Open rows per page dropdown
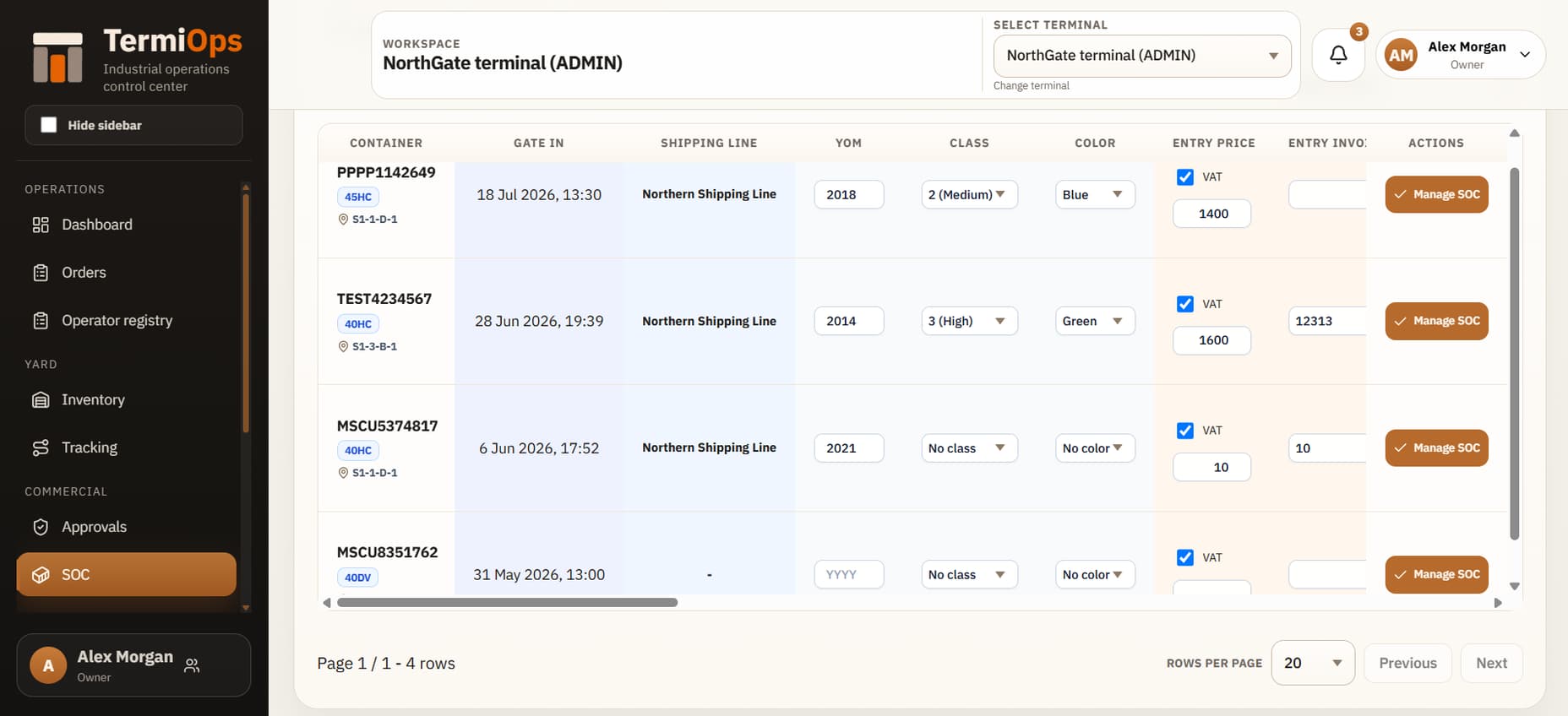This screenshot has width=1568, height=716. tap(1313, 663)
